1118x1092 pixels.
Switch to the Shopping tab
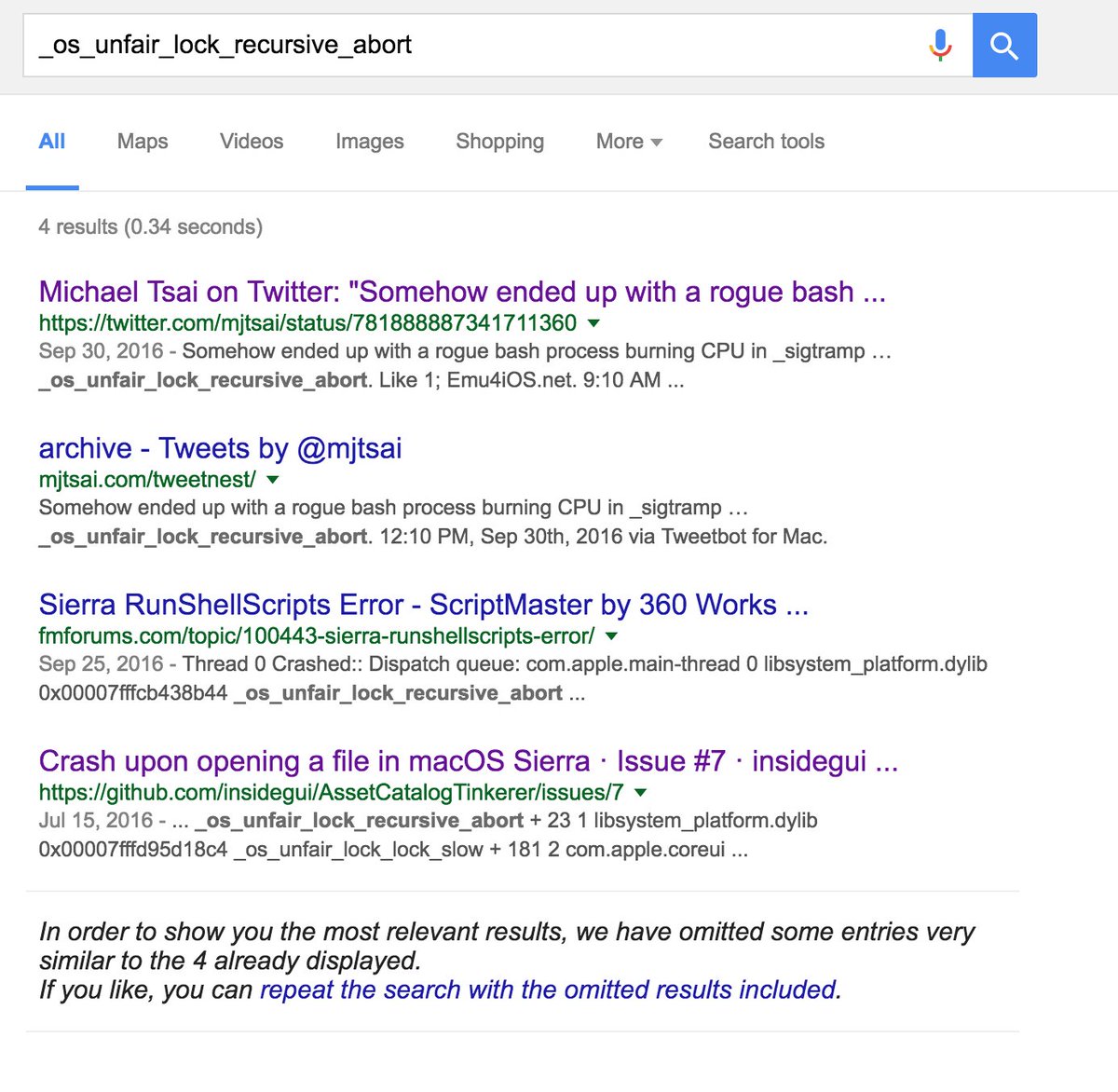click(500, 142)
